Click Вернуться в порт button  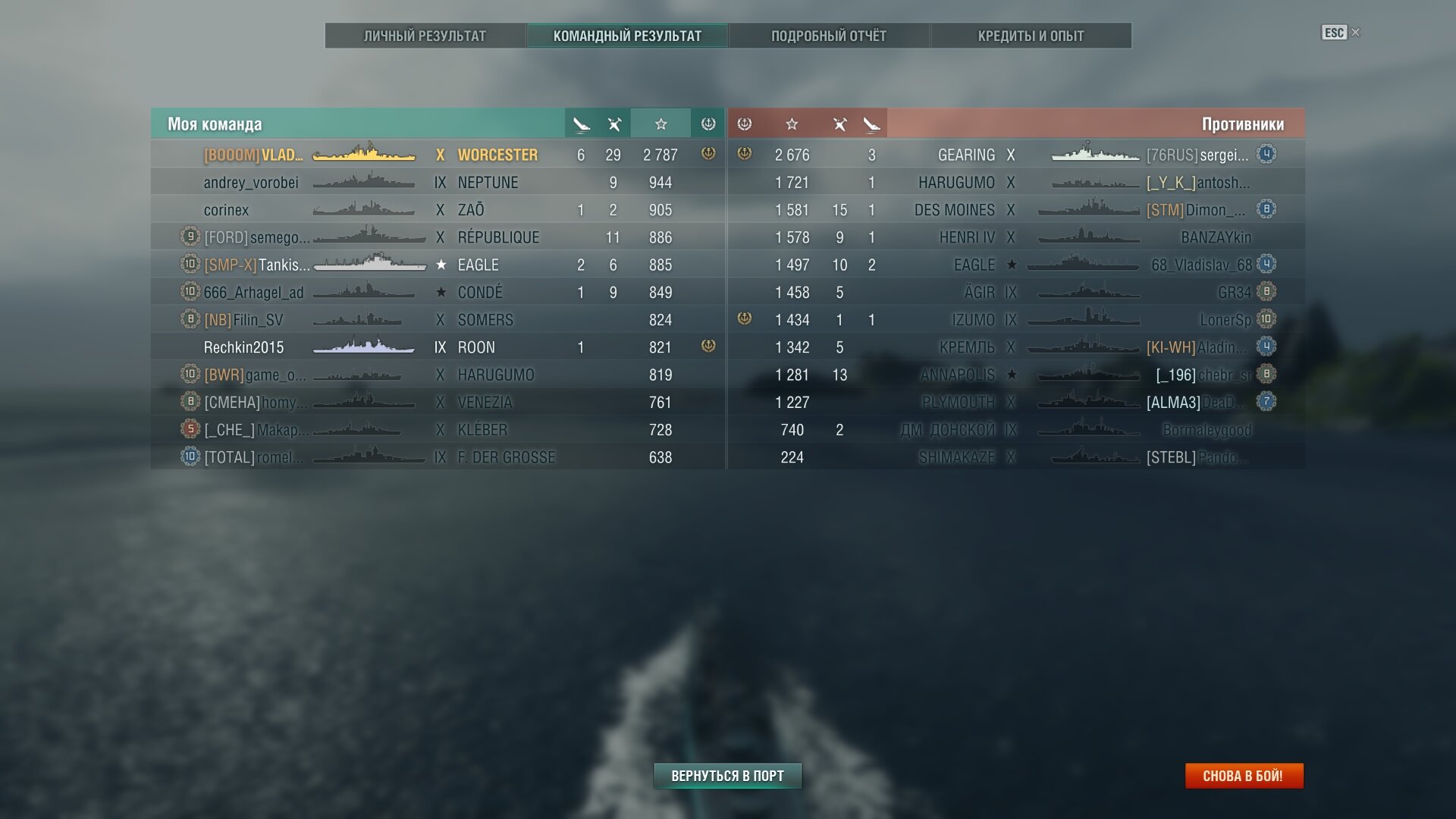coord(728,776)
